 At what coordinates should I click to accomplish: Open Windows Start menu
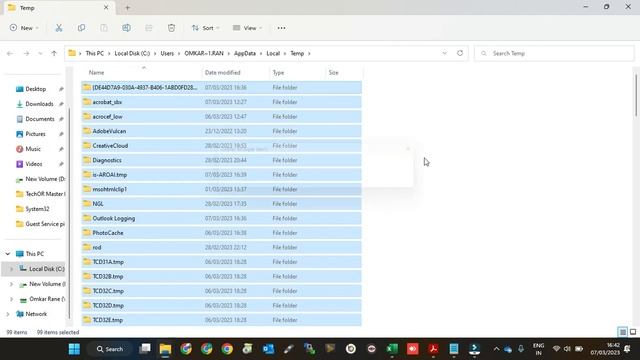tap(74, 349)
